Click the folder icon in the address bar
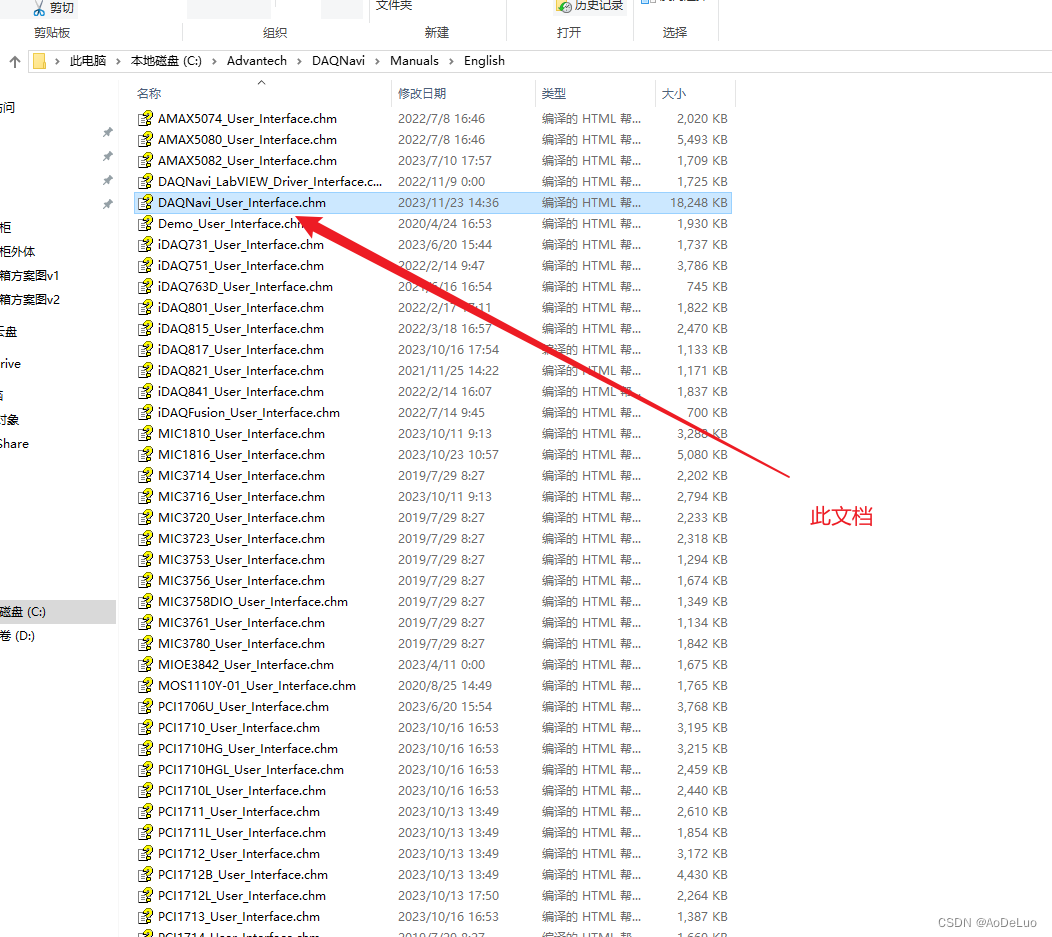Screen dimensions: 1052x937 pos(40,61)
